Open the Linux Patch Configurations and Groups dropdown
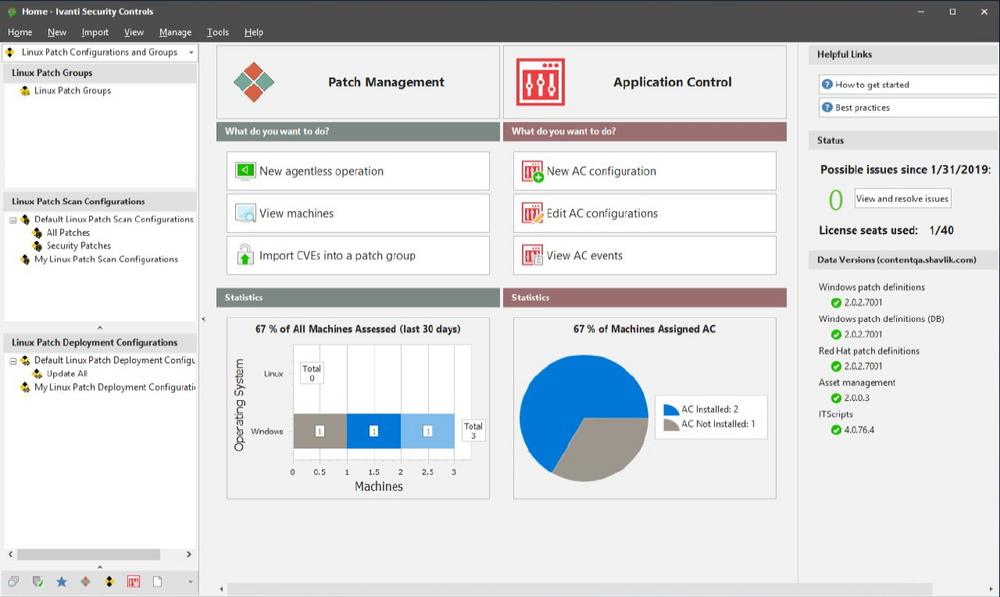The width and height of the screenshot is (1000, 597). tap(191, 52)
